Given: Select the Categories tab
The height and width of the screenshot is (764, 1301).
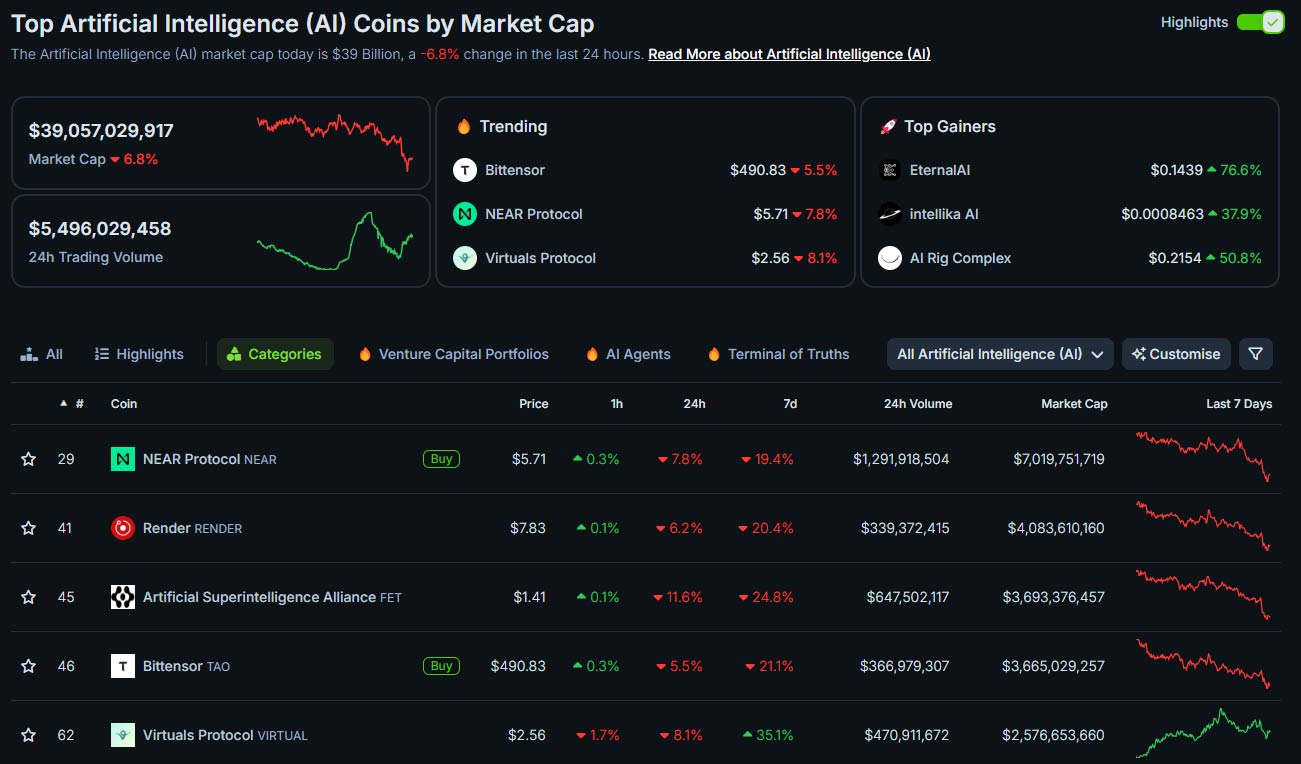Looking at the screenshot, I should (275, 354).
